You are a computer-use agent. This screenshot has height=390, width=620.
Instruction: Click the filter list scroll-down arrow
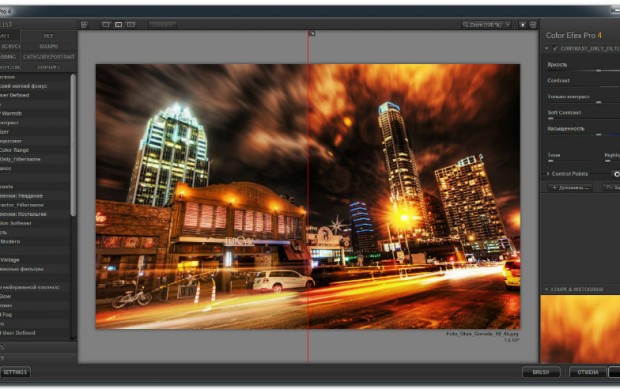coord(73,337)
